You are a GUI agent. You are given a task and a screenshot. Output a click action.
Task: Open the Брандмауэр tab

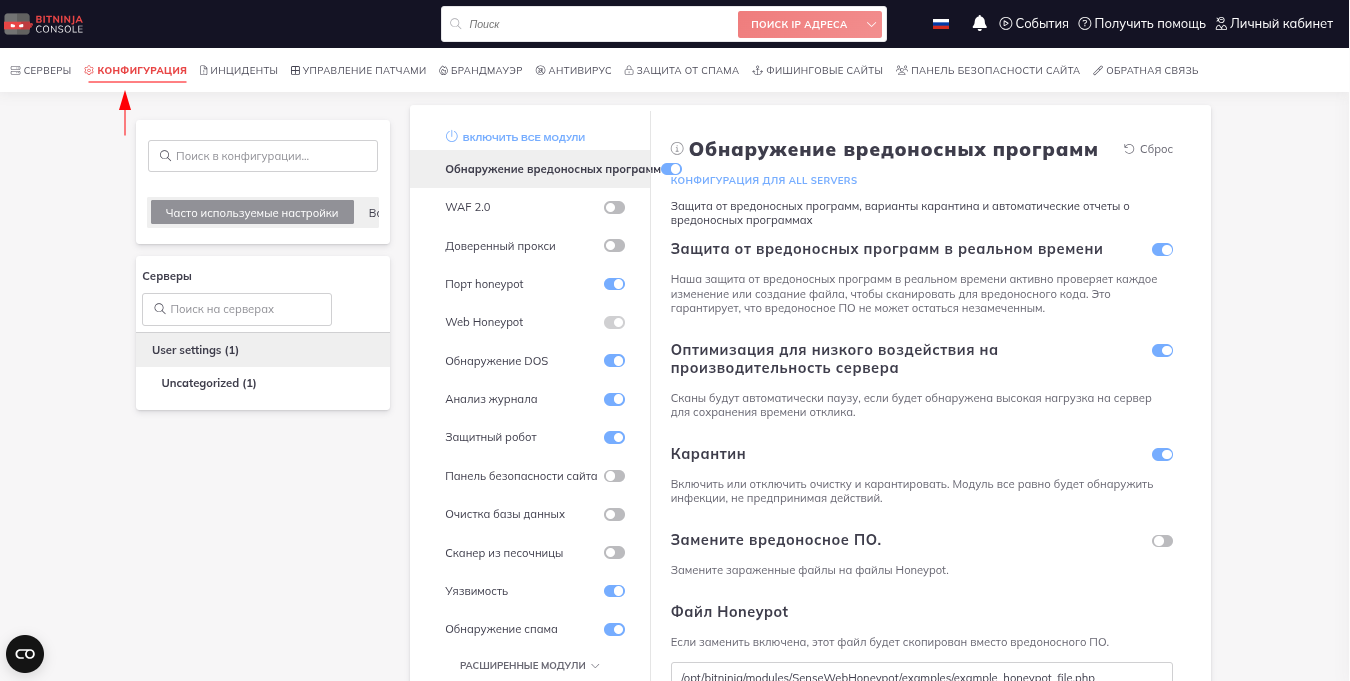480,71
